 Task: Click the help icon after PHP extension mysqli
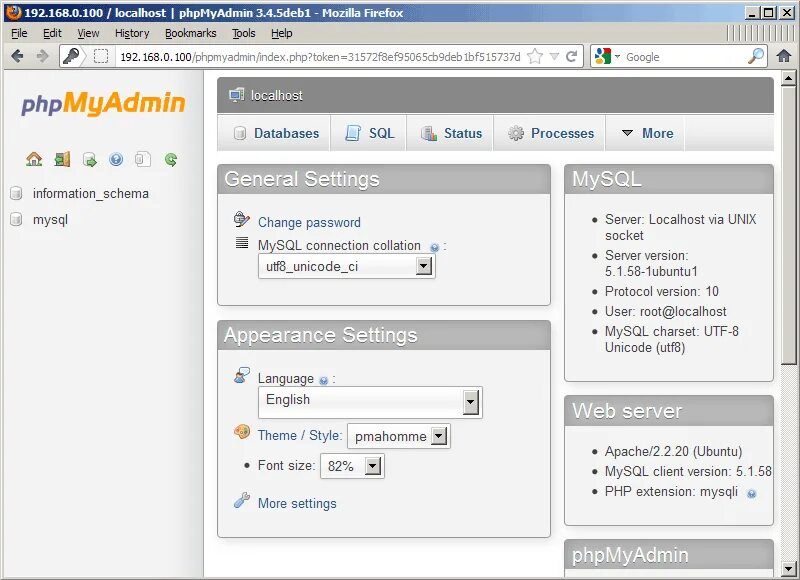tap(752, 493)
